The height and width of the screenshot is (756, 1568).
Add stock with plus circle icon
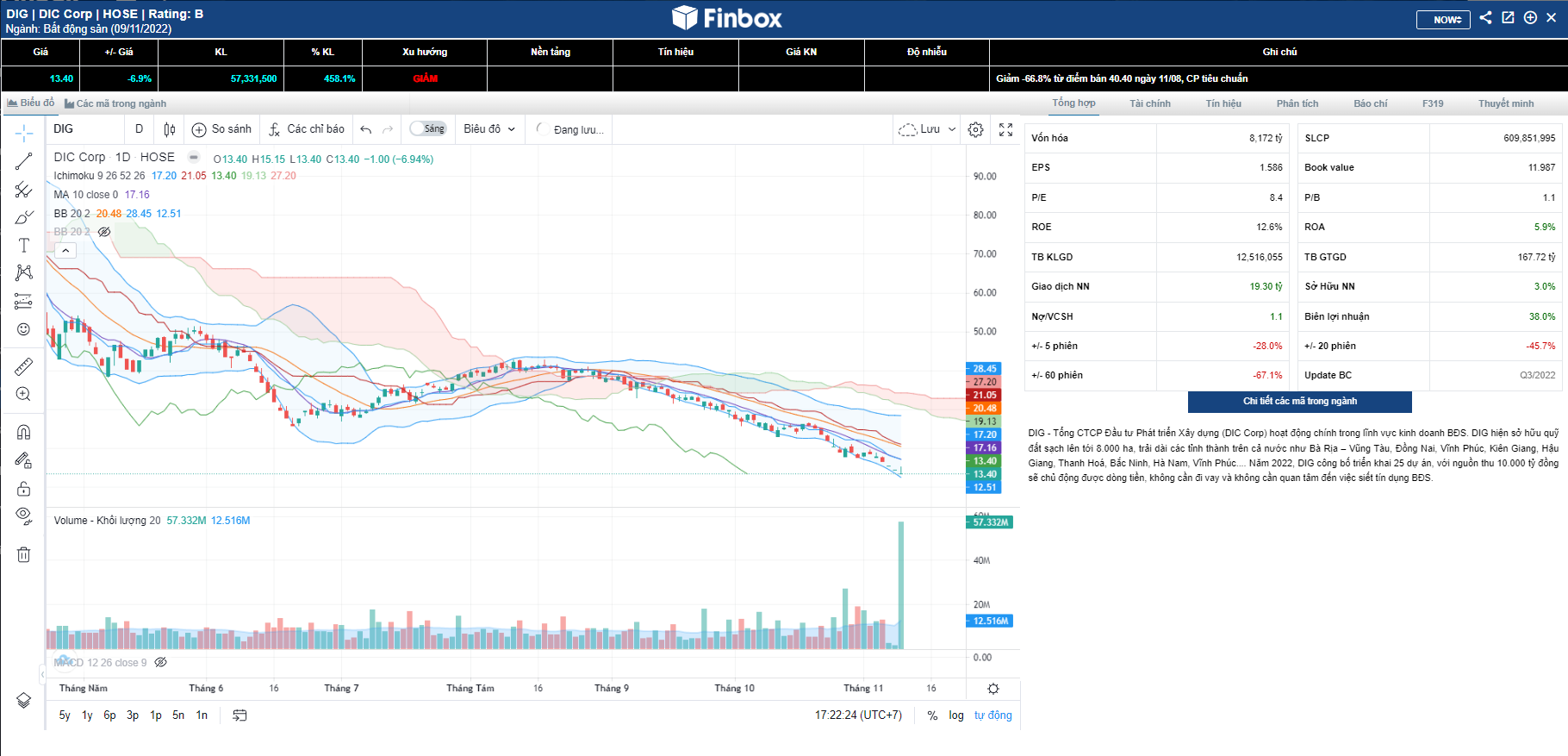pyautogui.click(x=1531, y=17)
